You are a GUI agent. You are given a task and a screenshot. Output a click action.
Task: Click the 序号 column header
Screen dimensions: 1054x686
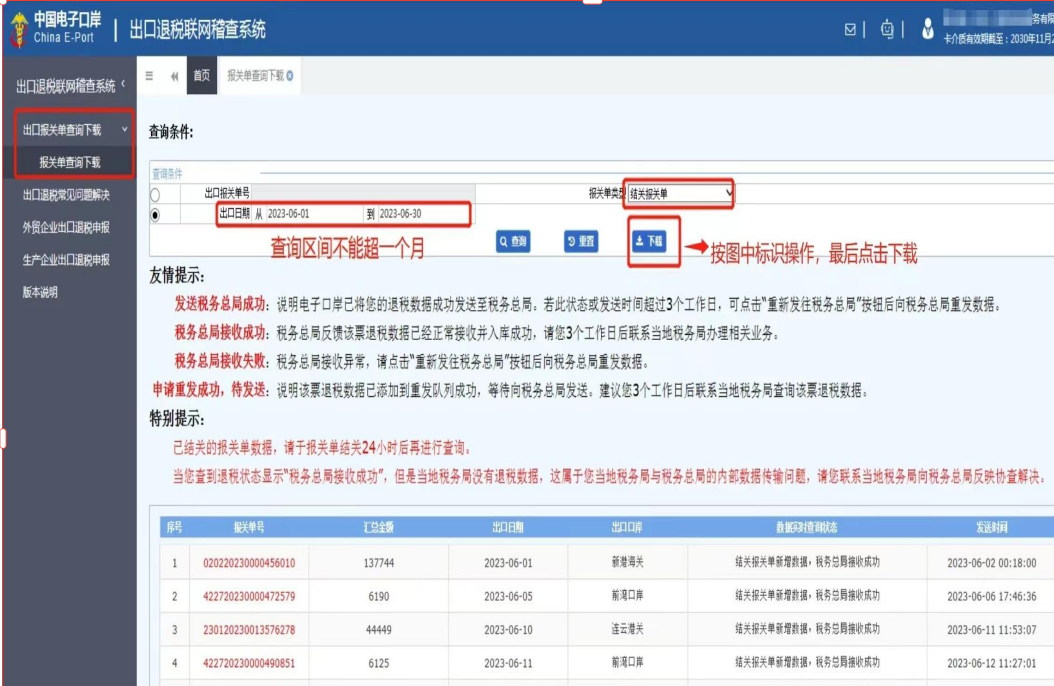coord(174,527)
